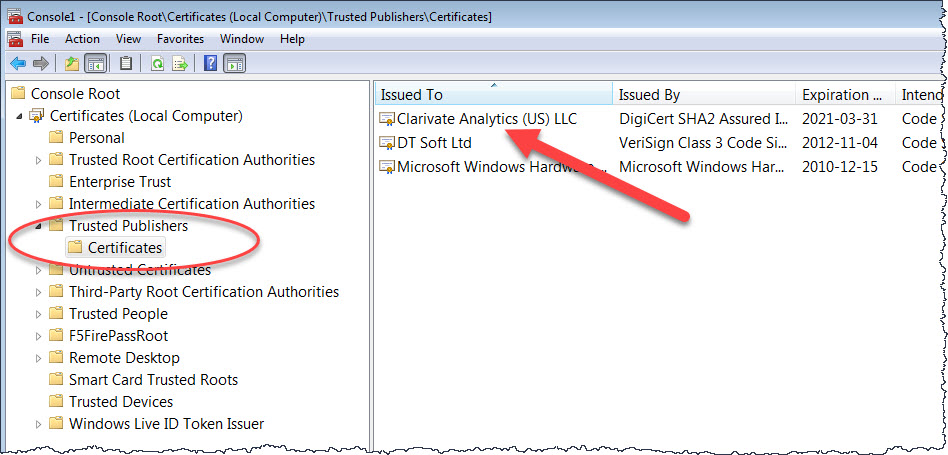Click the VeriSign Class 3 Code Signing issuer cell
The image size is (948, 455).
704,143
